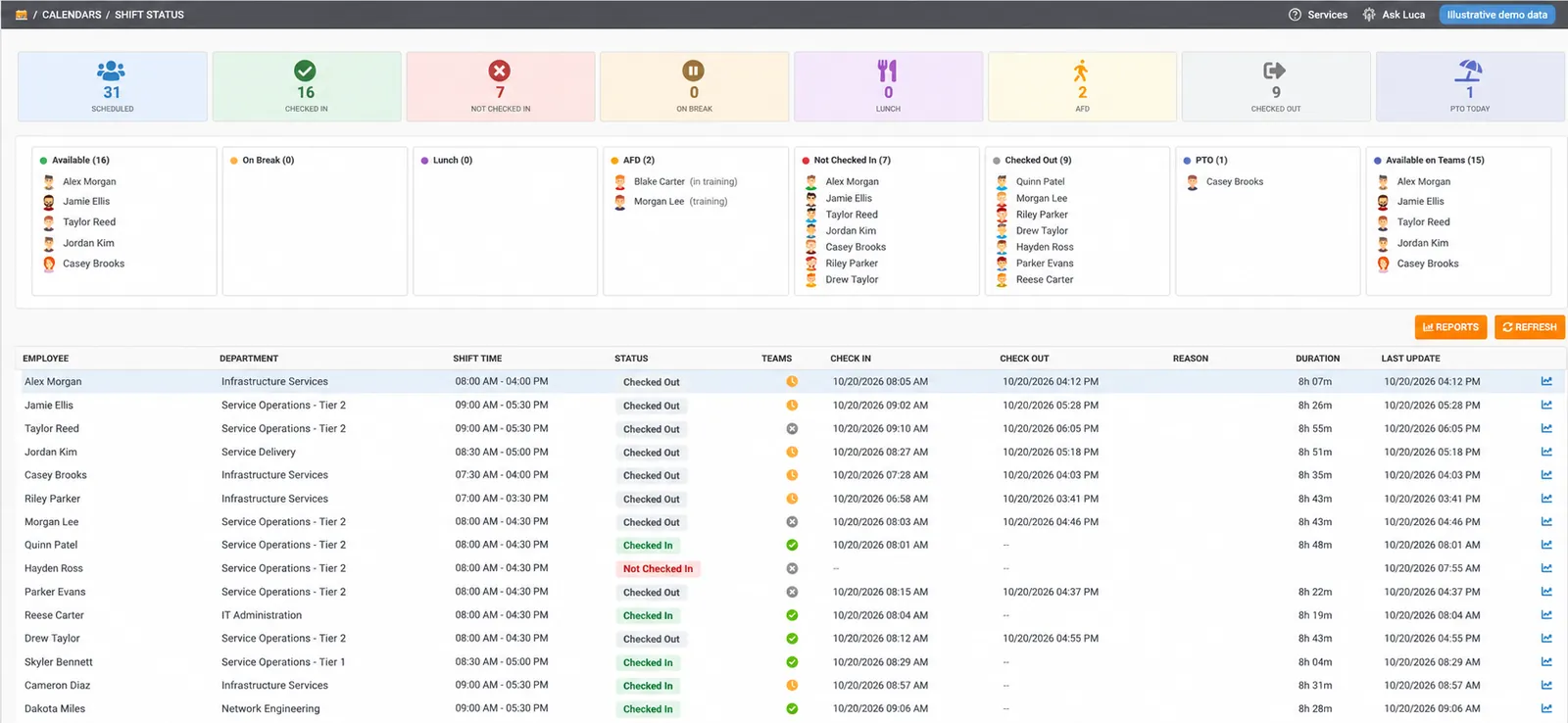The image size is (1568, 723).
Task: Click Teams clock icon for Cameron Diaz
Action: [x=792, y=685]
